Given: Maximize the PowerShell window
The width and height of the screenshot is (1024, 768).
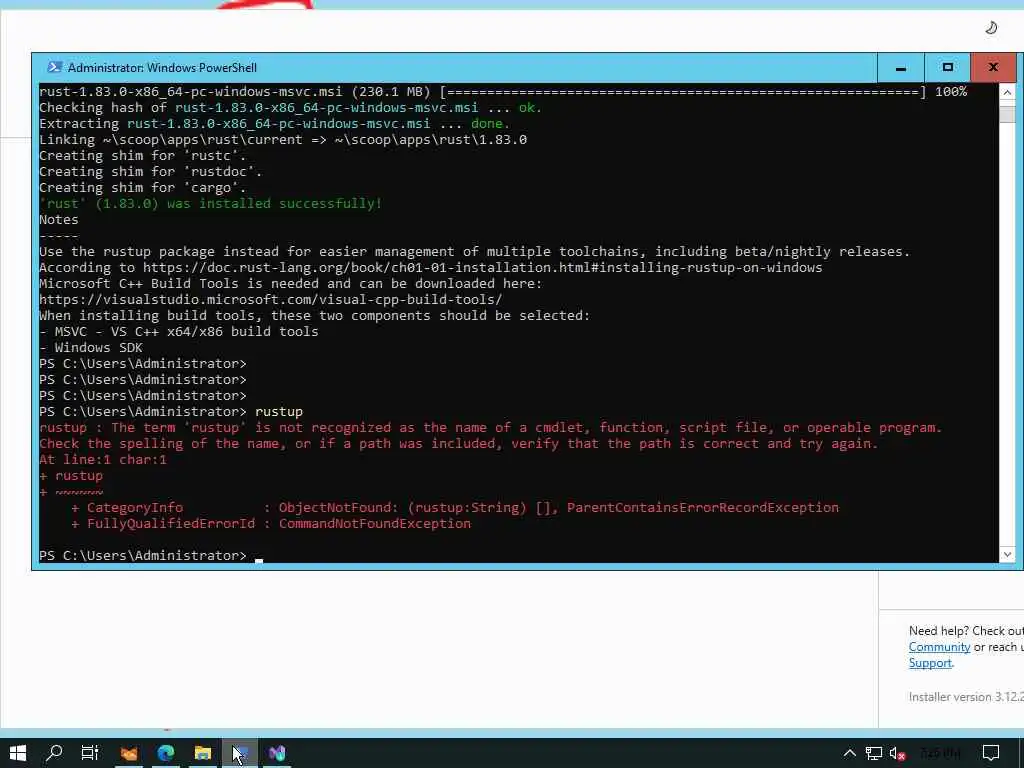Looking at the screenshot, I should (x=948, y=67).
